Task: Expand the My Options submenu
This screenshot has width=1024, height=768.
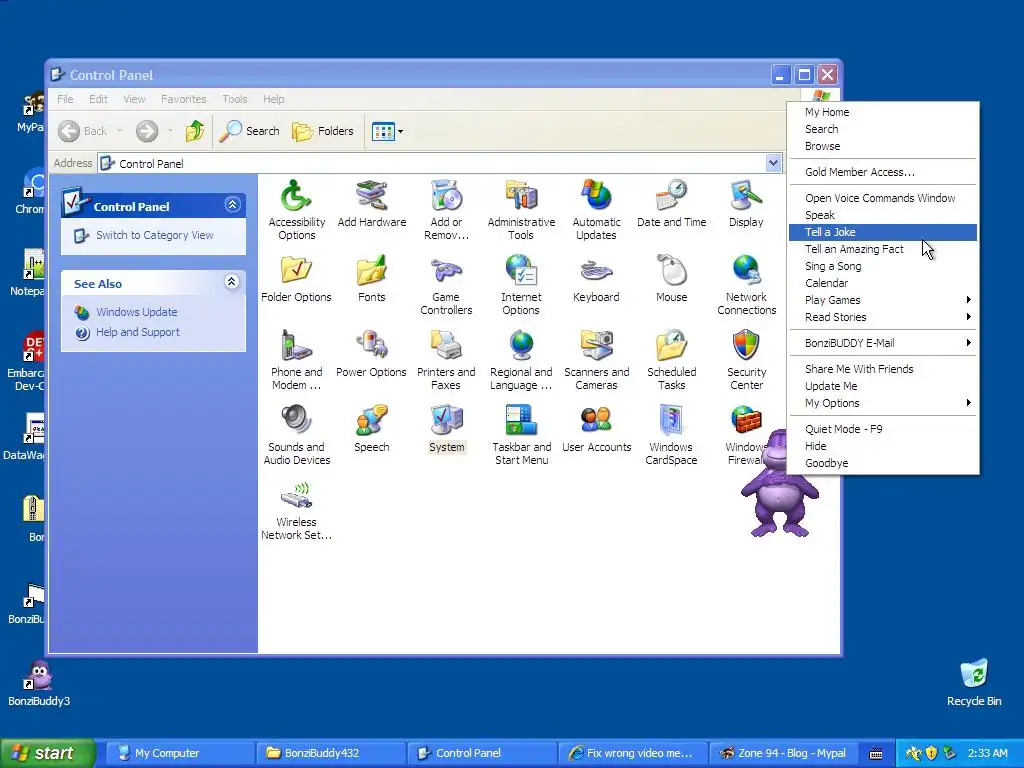Action: [882, 403]
